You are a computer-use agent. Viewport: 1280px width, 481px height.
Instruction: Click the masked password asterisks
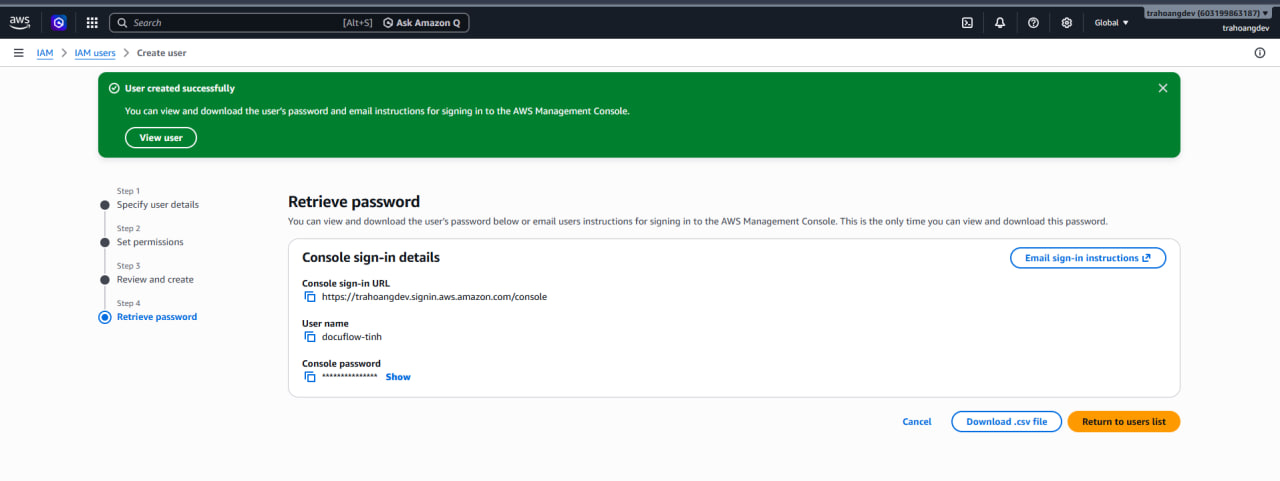350,377
